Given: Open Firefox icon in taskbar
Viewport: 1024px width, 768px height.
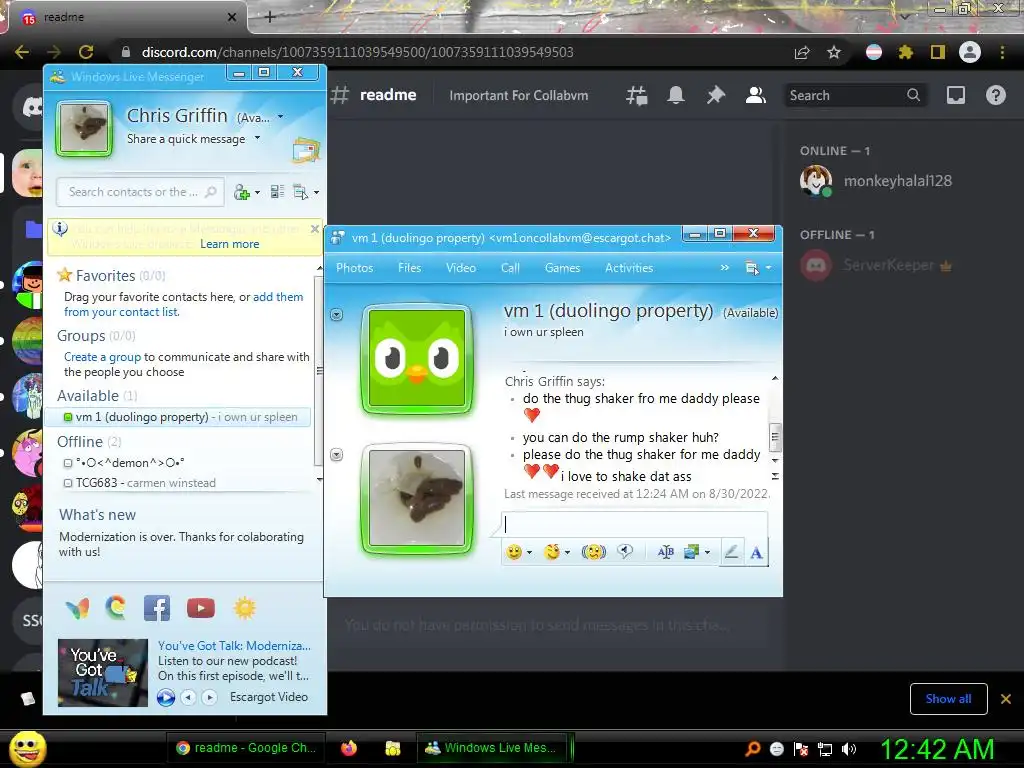Looking at the screenshot, I should click(349, 748).
